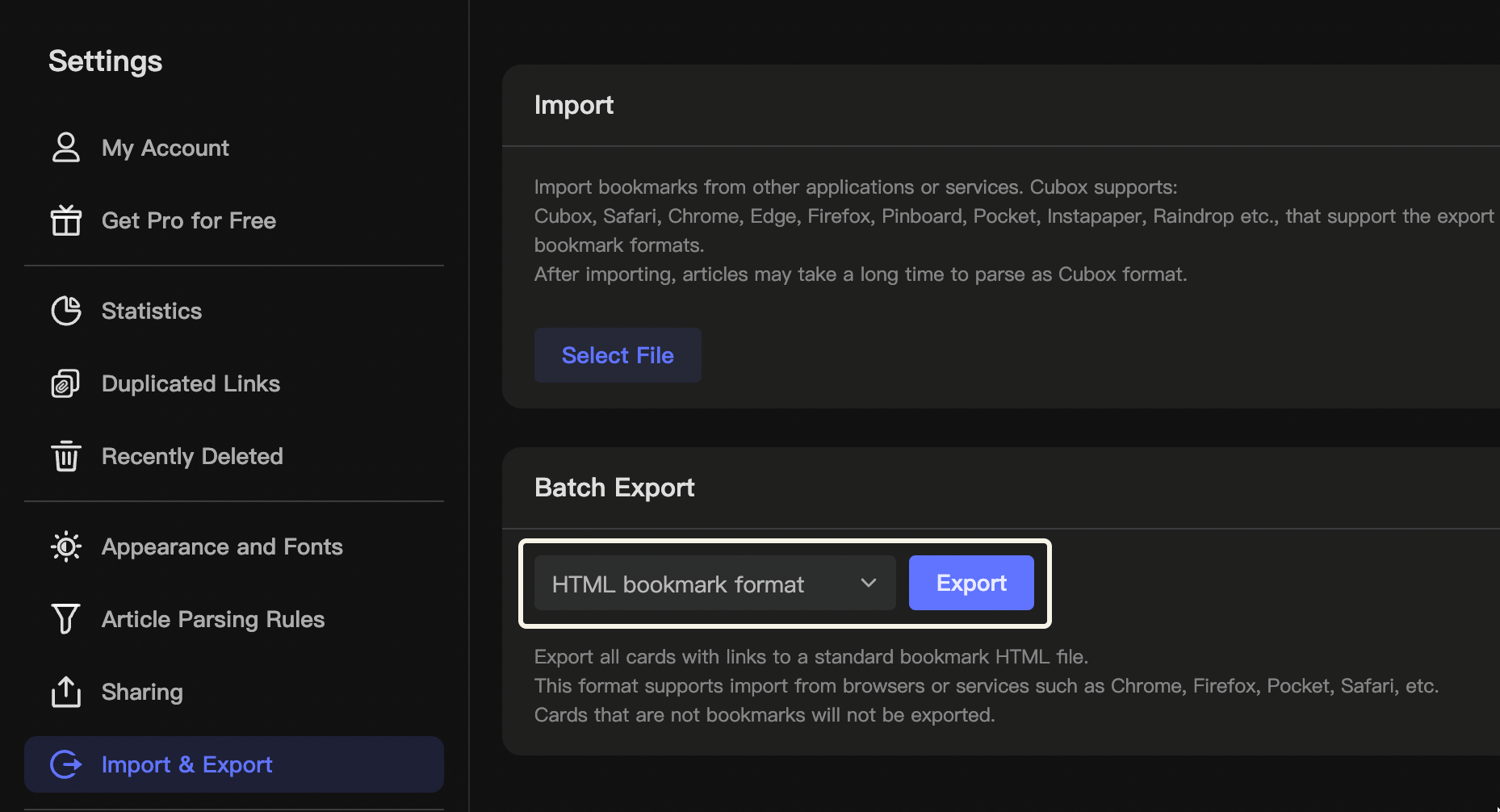Click the Batch Export heading
1500x812 pixels.
point(614,488)
